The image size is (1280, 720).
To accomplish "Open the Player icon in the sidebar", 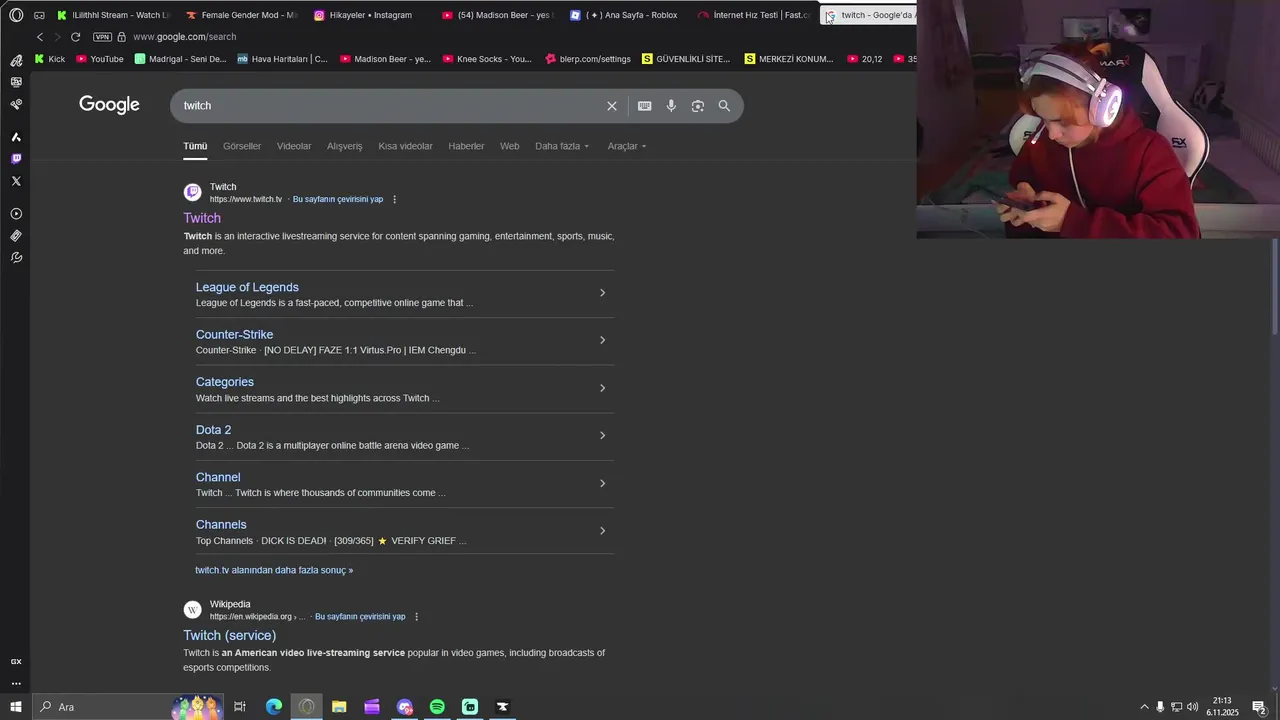I will point(16,214).
